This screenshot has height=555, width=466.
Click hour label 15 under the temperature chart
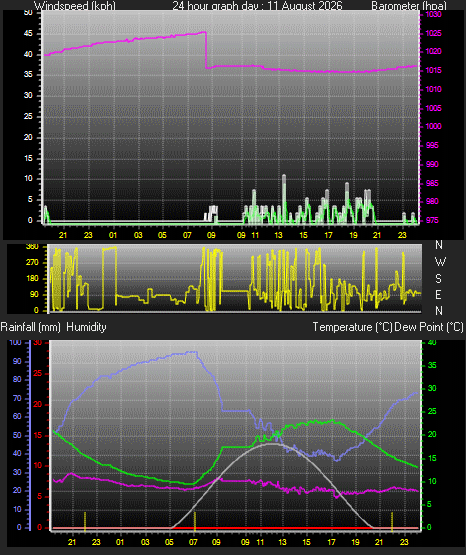point(306,542)
